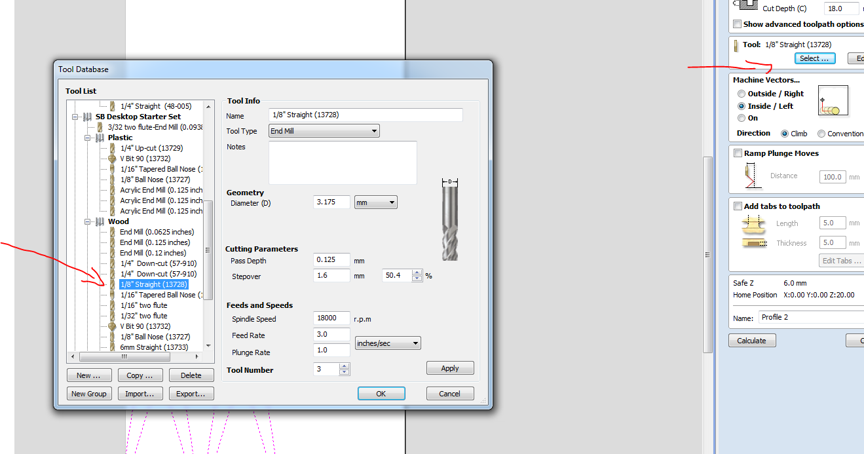Click the Edit Tabs ... button
This screenshot has width=864, height=454.
[x=842, y=261]
